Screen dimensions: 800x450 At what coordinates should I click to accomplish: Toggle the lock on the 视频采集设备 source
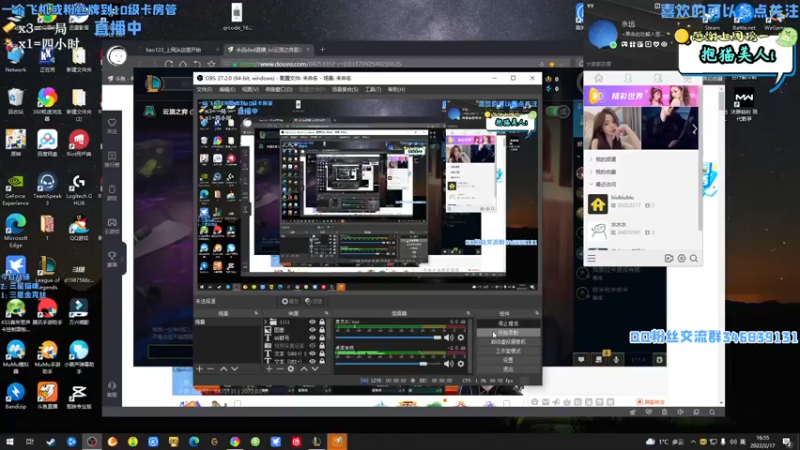pos(322,345)
